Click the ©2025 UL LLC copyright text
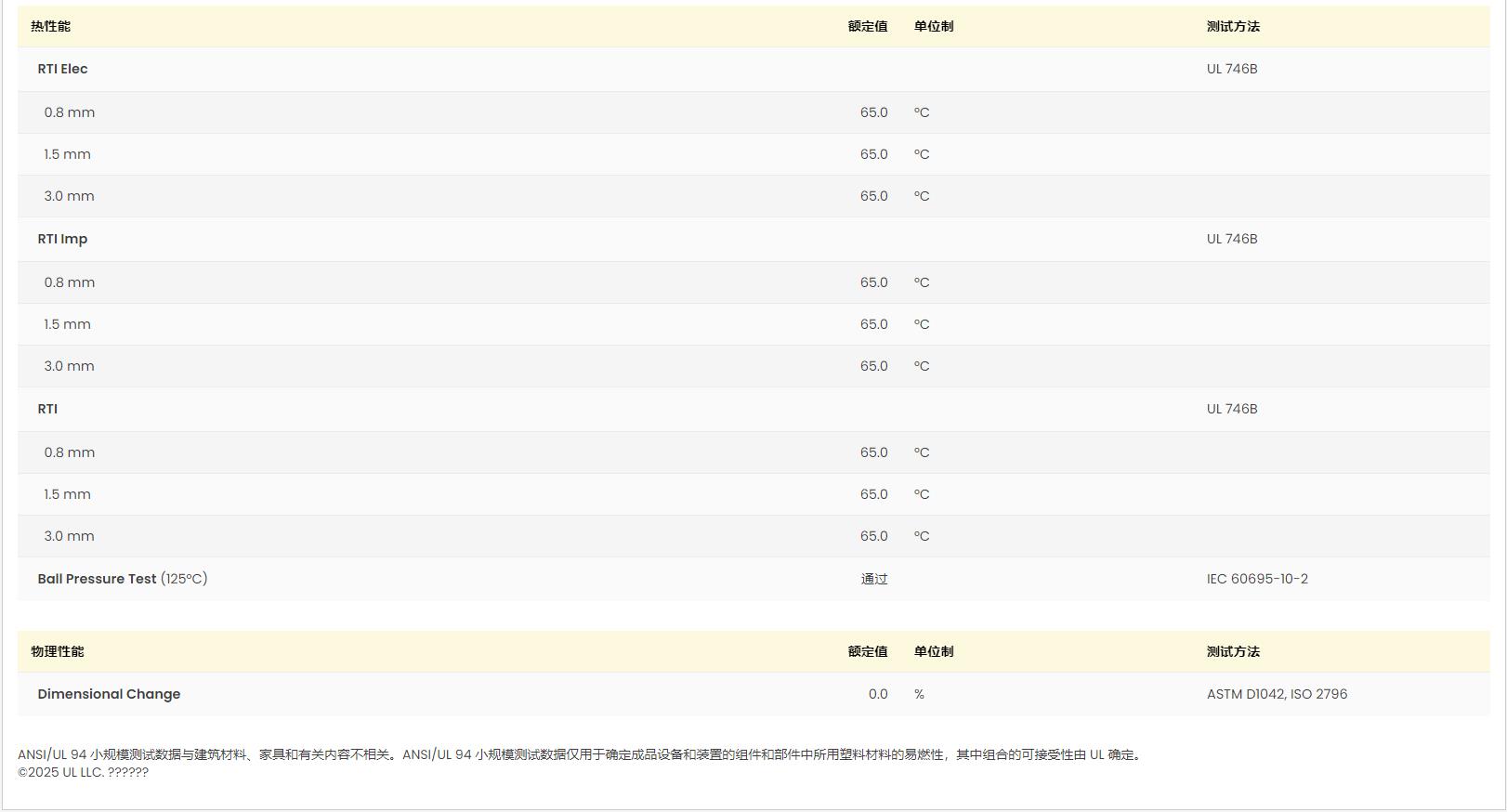1507x812 pixels. pos(83,772)
